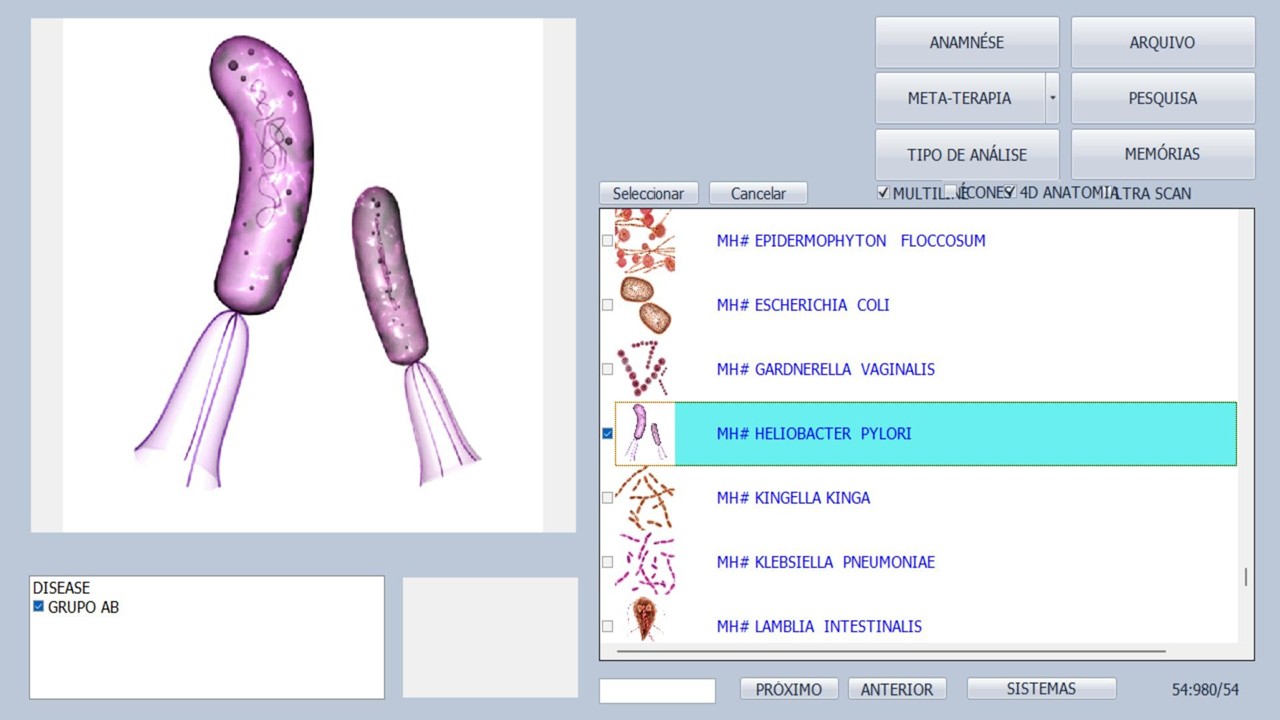Toggle the GRUPO AB checkbox
The width and height of the screenshot is (1280, 720).
pyautogui.click(x=39, y=606)
